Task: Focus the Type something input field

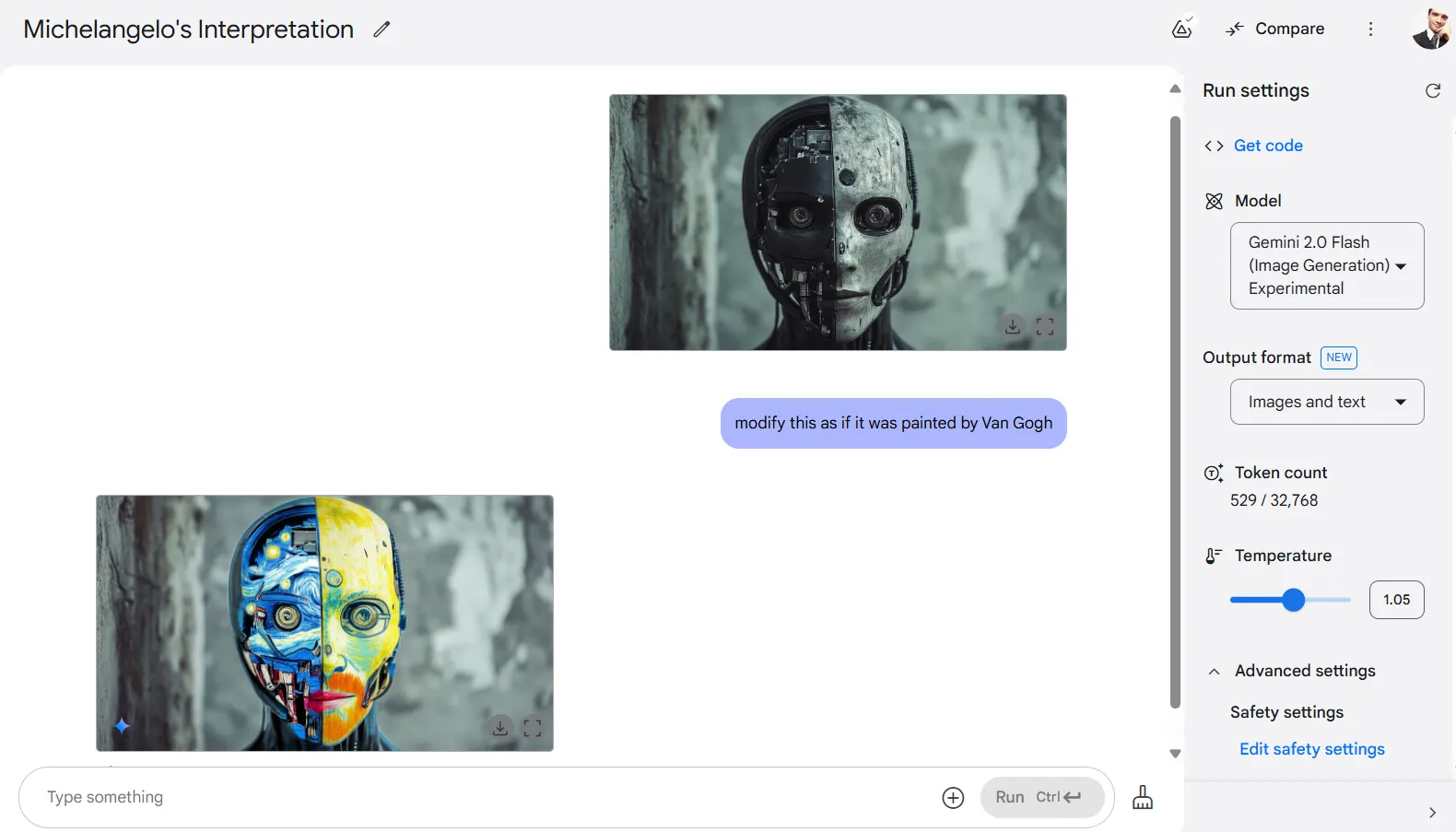Action: point(479,798)
